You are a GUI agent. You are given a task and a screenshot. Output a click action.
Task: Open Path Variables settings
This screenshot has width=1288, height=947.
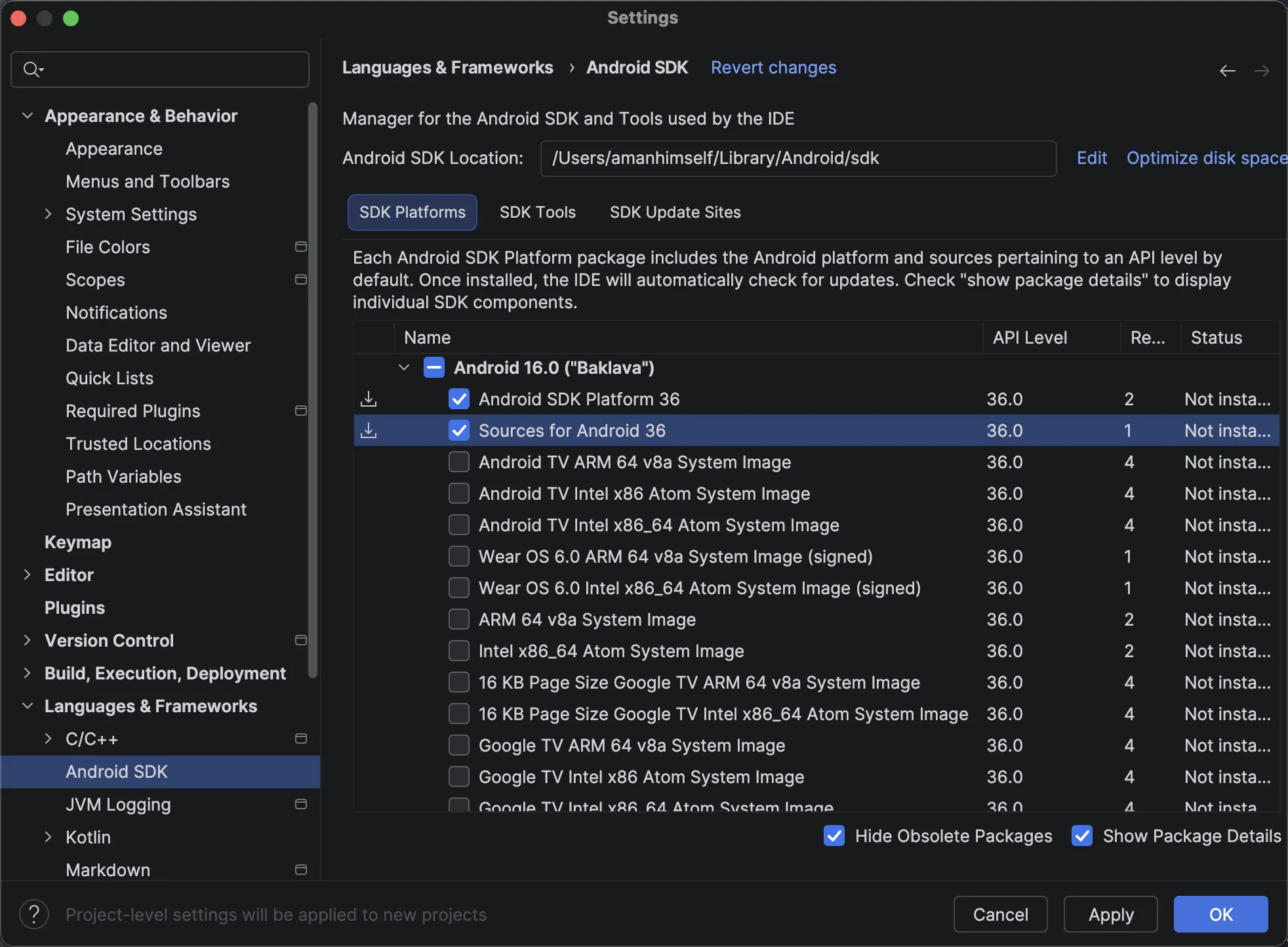[123, 477]
